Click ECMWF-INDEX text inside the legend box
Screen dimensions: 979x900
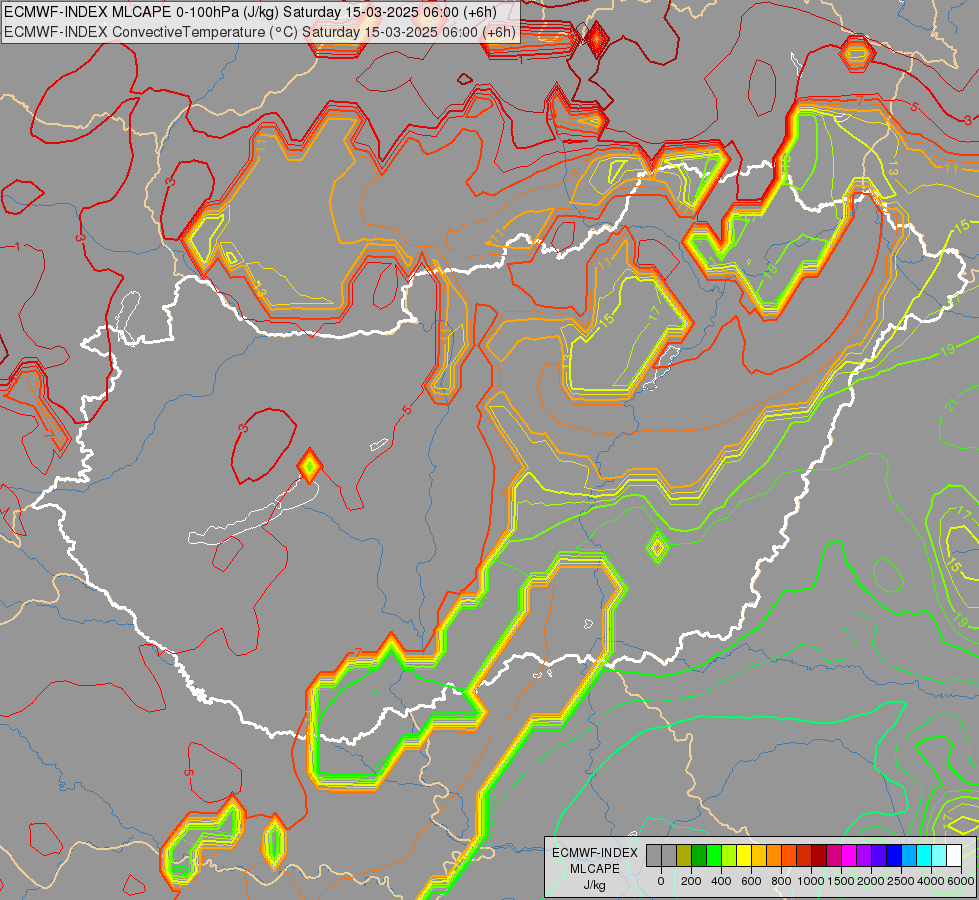[x=595, y=853]
